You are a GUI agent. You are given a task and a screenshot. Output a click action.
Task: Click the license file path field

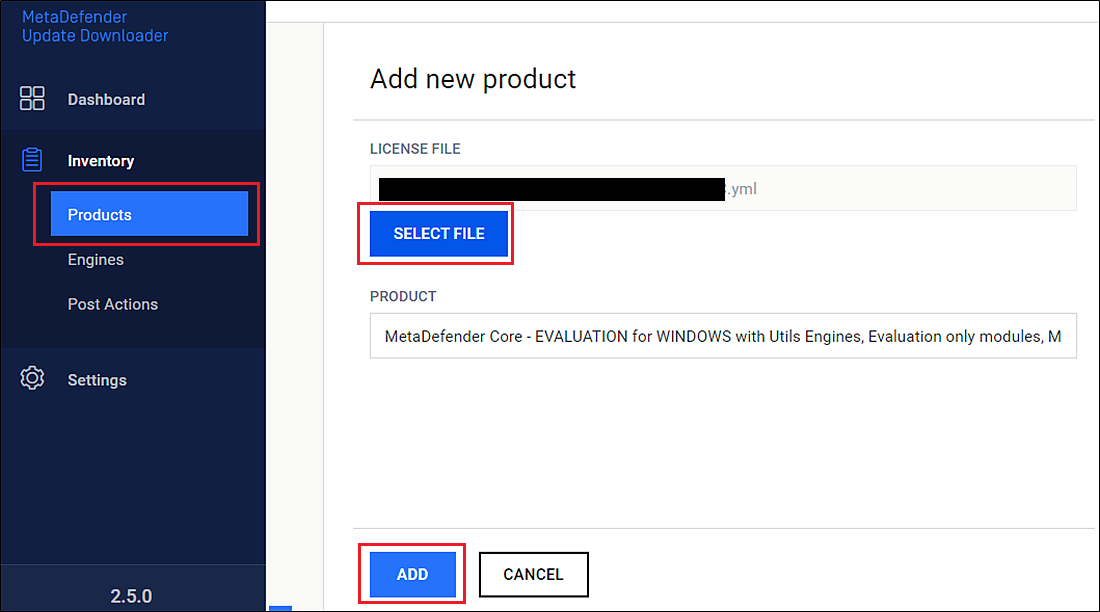(x=723, y=188)
